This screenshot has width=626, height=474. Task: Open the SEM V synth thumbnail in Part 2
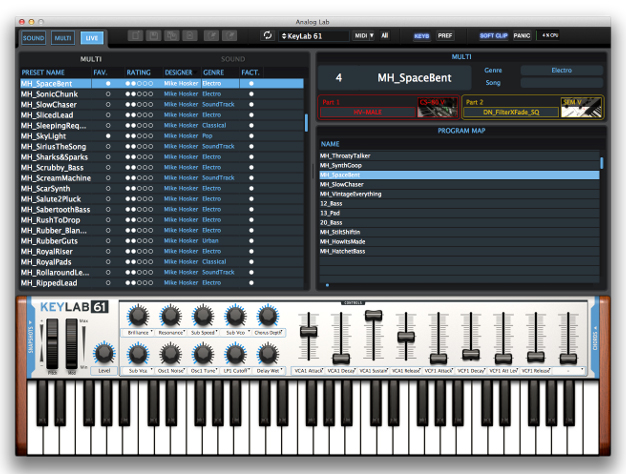click(576, 107)
